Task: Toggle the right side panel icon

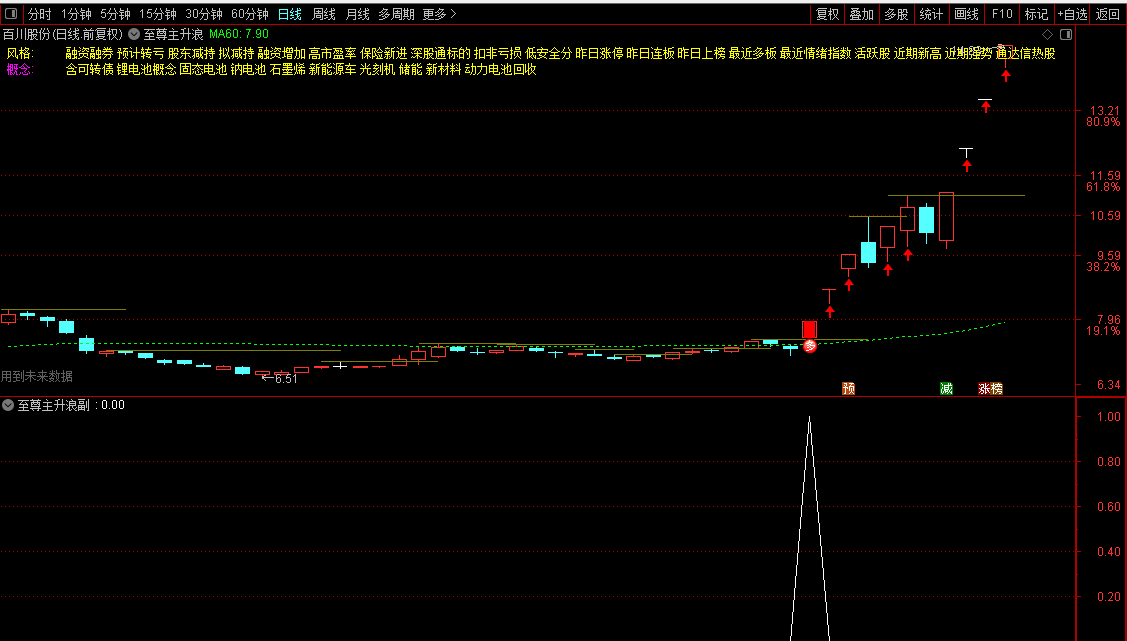Action: (1066, 34)
